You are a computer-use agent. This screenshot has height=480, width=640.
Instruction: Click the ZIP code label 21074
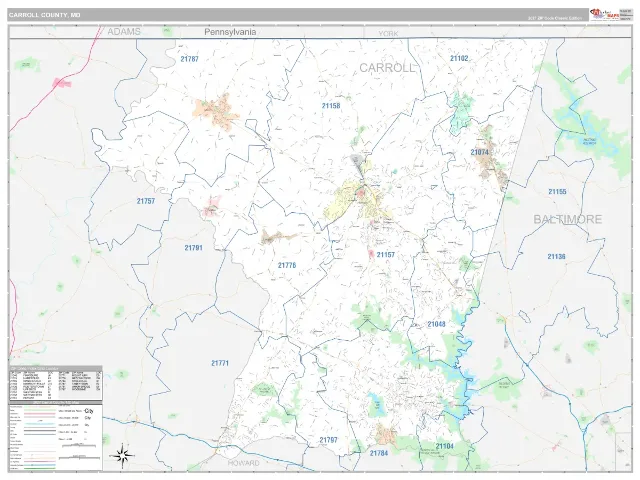click(x=479, y=152)
